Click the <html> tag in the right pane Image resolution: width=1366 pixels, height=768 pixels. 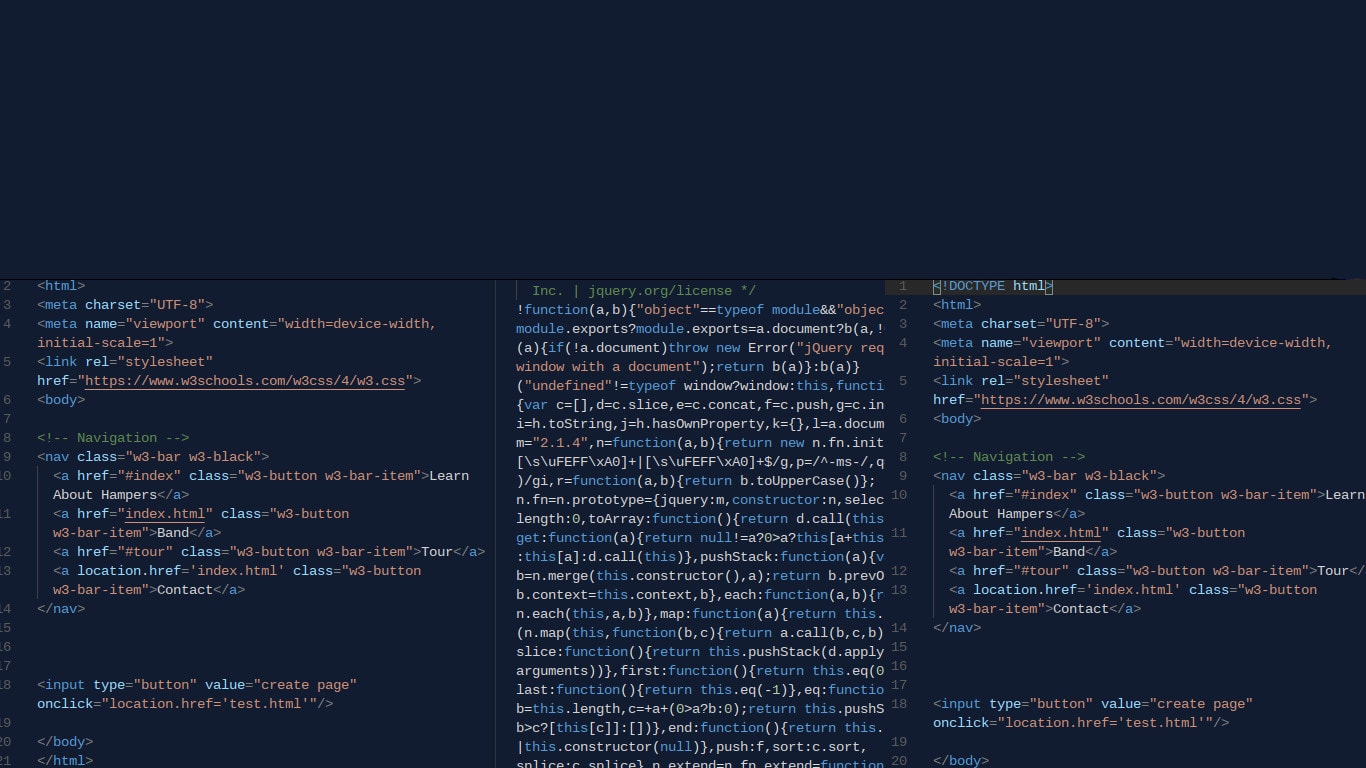tap(957, 305)
